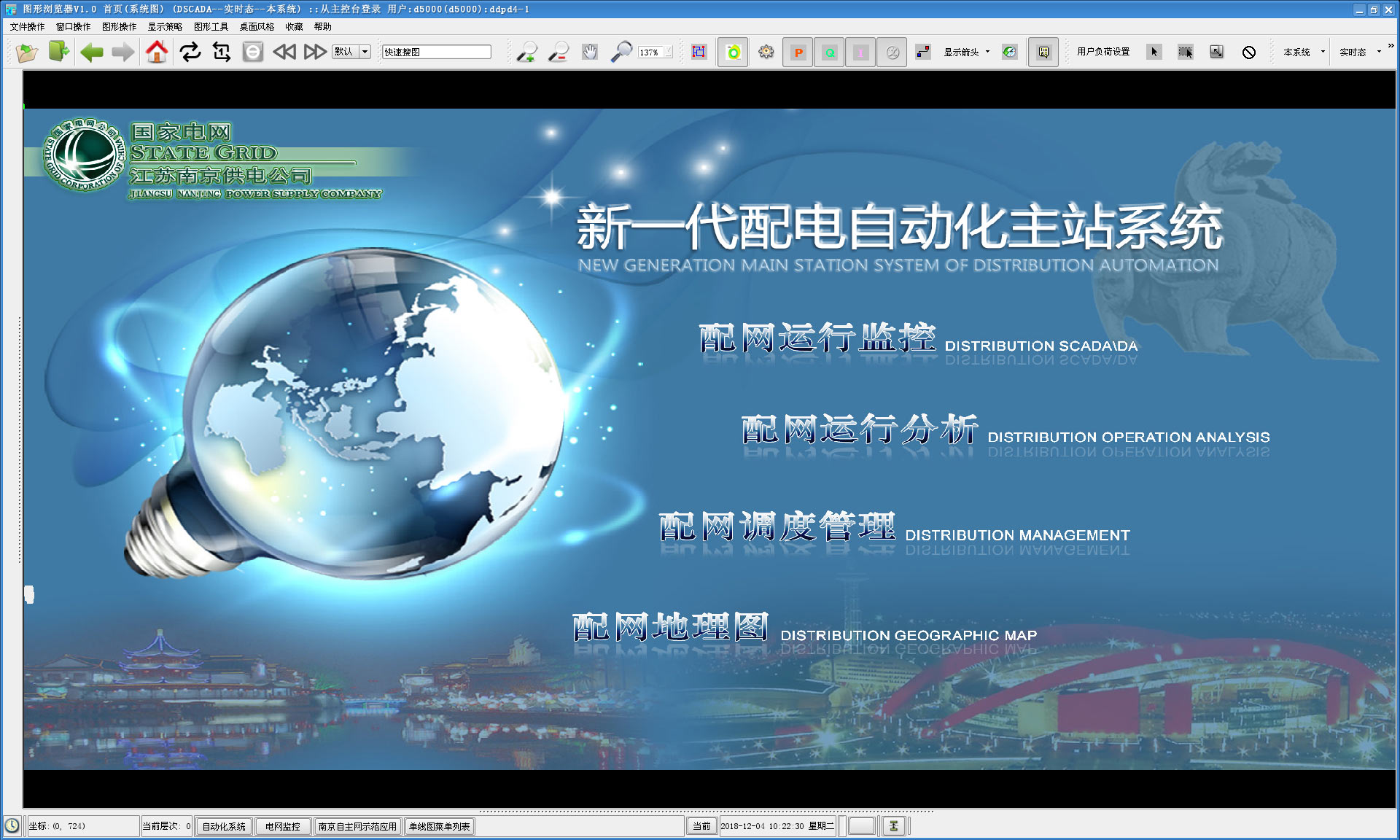Screen dimensions: 1400x840
Task: Open 配网调度管理 Distribution Management
Action: click(895, 528)
